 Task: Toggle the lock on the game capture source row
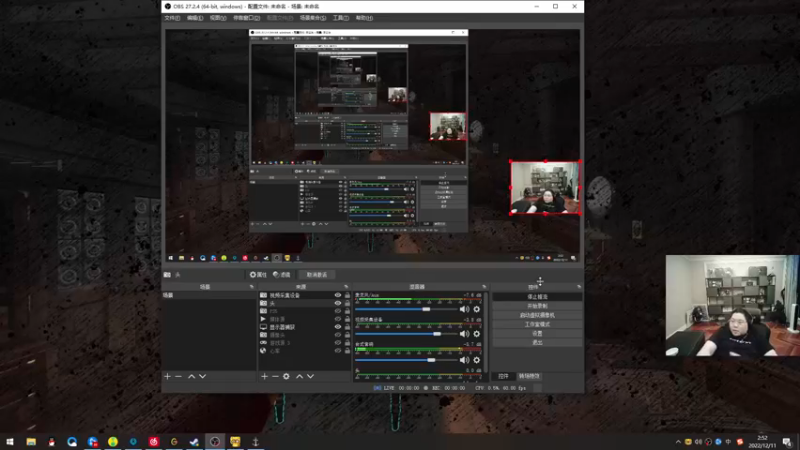coord(347,343)
